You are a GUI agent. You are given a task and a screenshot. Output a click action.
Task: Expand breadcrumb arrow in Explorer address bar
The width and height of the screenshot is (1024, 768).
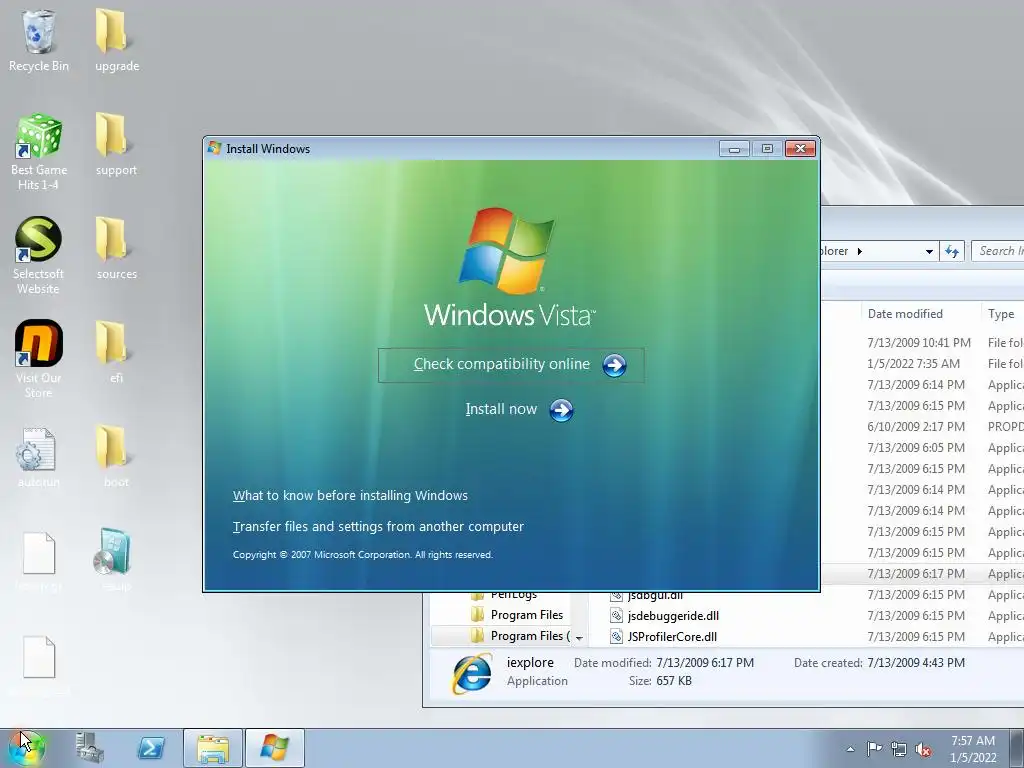[x=859, y=251]
